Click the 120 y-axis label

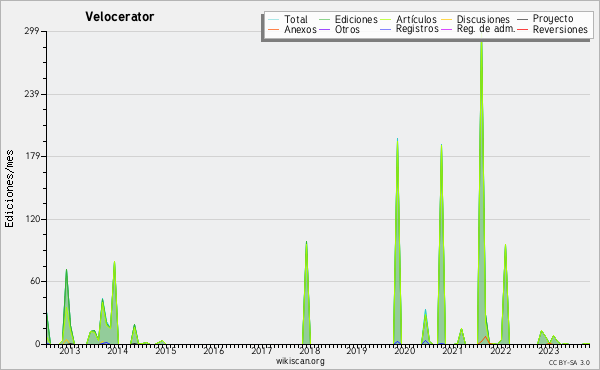coord(32,219)
